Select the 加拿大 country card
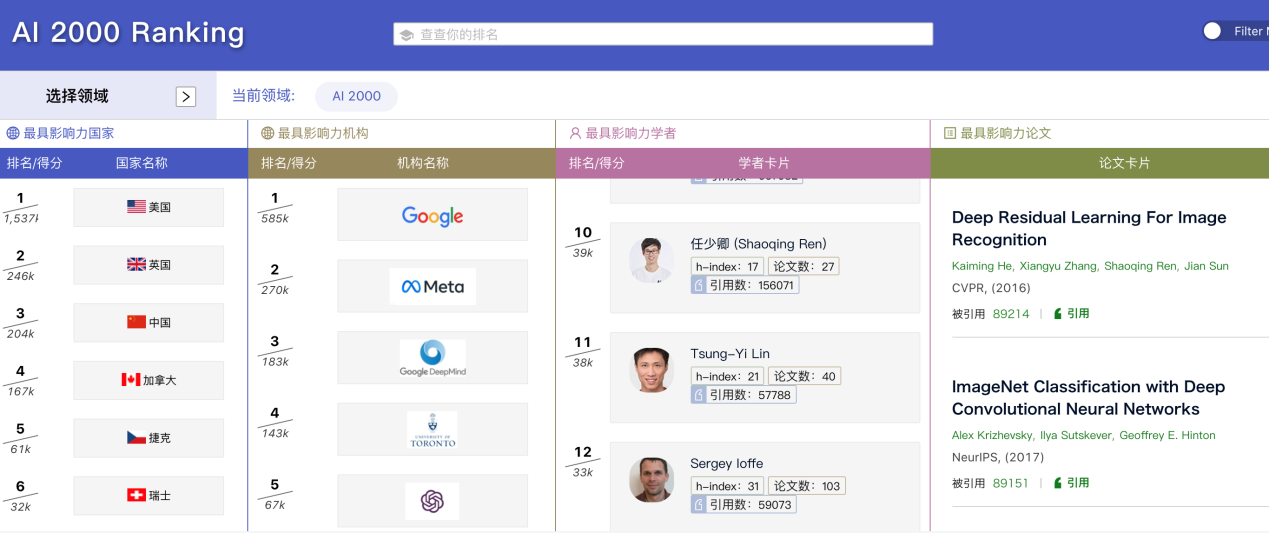 click(x=149, y=380)
